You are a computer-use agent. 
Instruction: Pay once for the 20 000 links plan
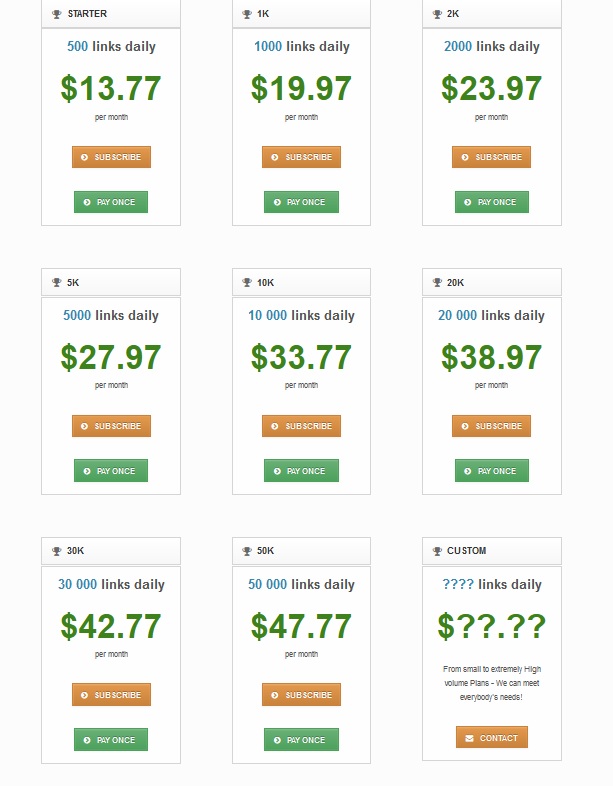coord(492,471)
